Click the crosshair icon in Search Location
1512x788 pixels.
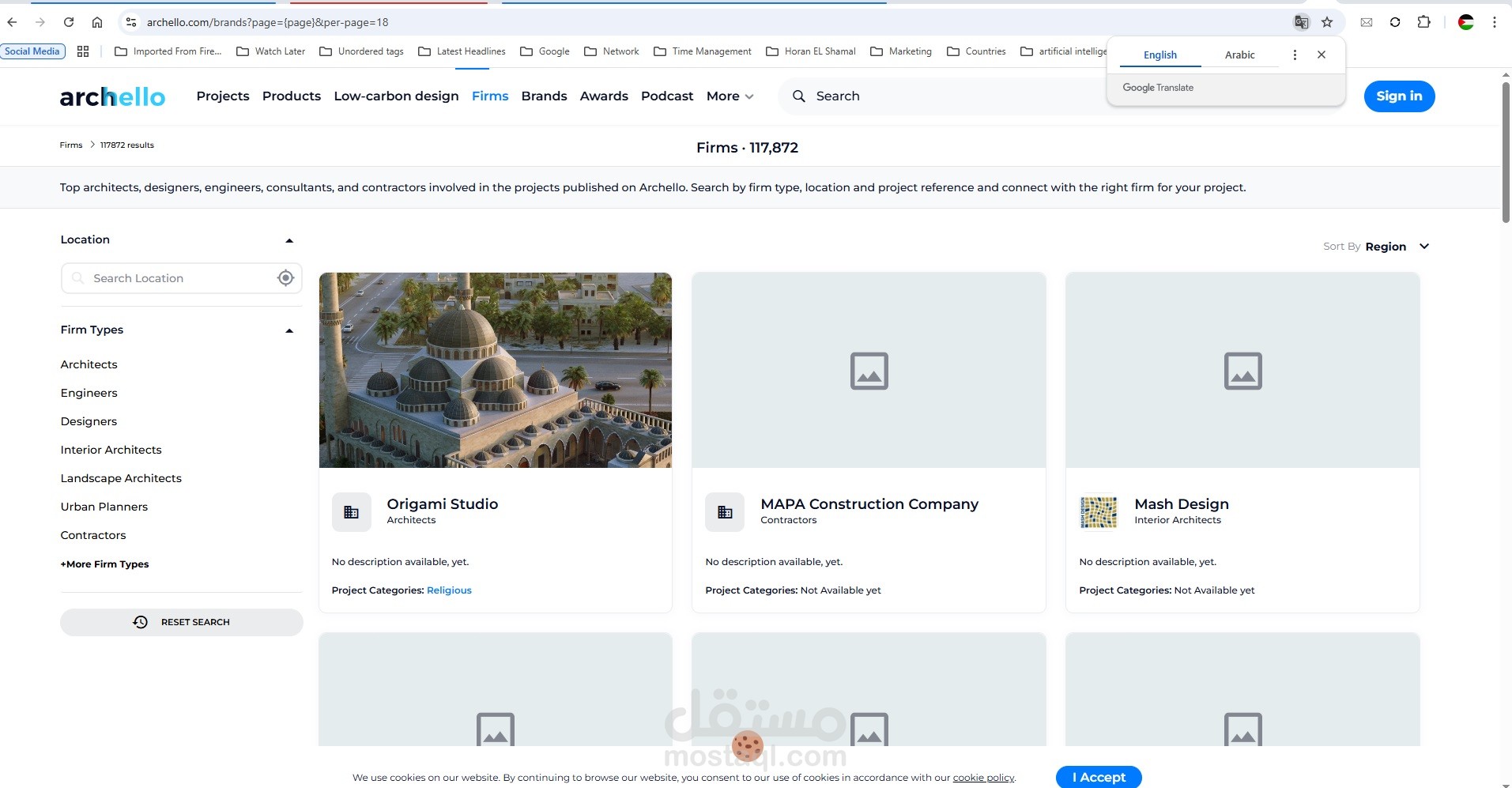285,277
